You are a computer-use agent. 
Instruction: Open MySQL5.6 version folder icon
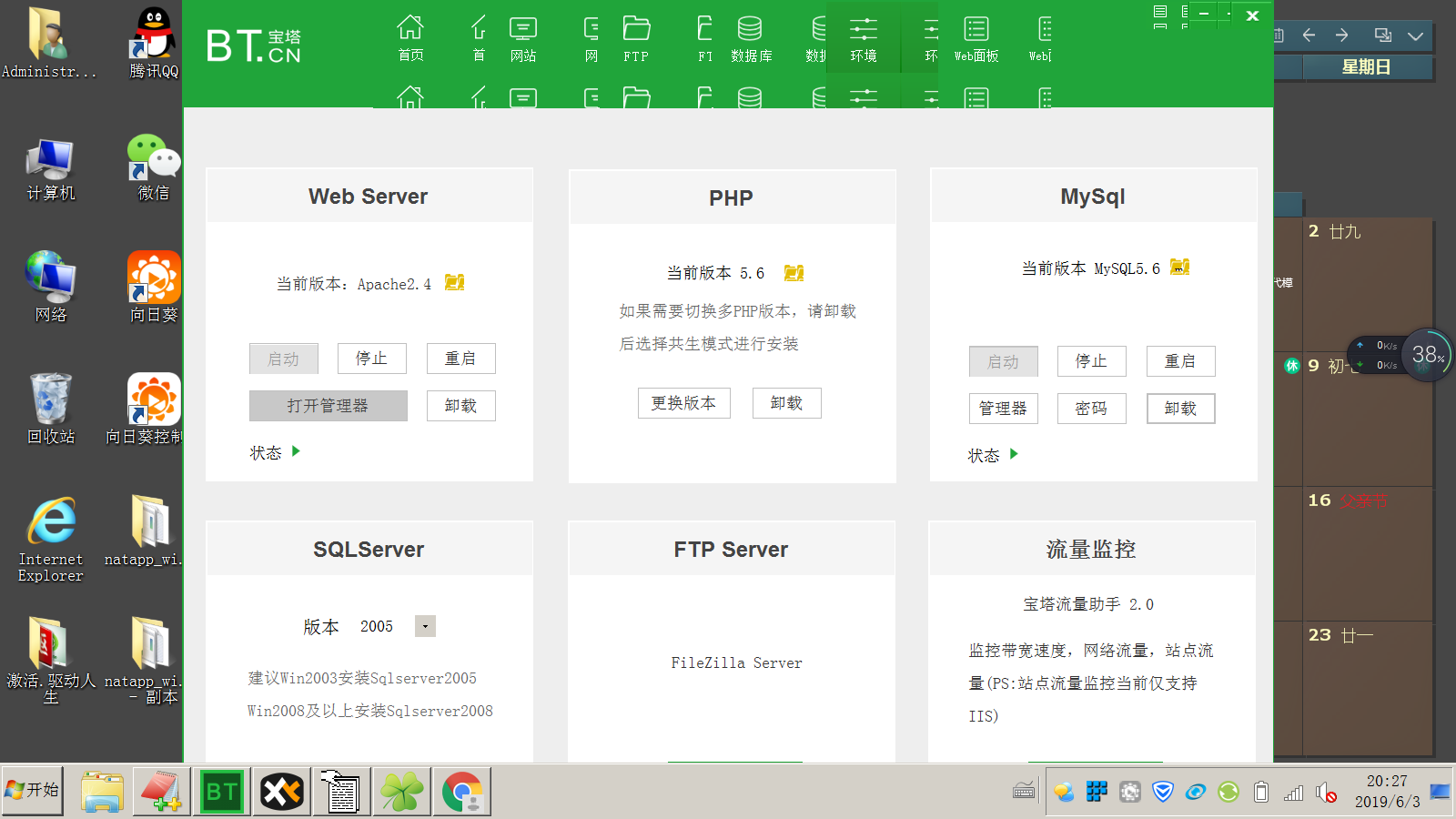(1180, 267)
